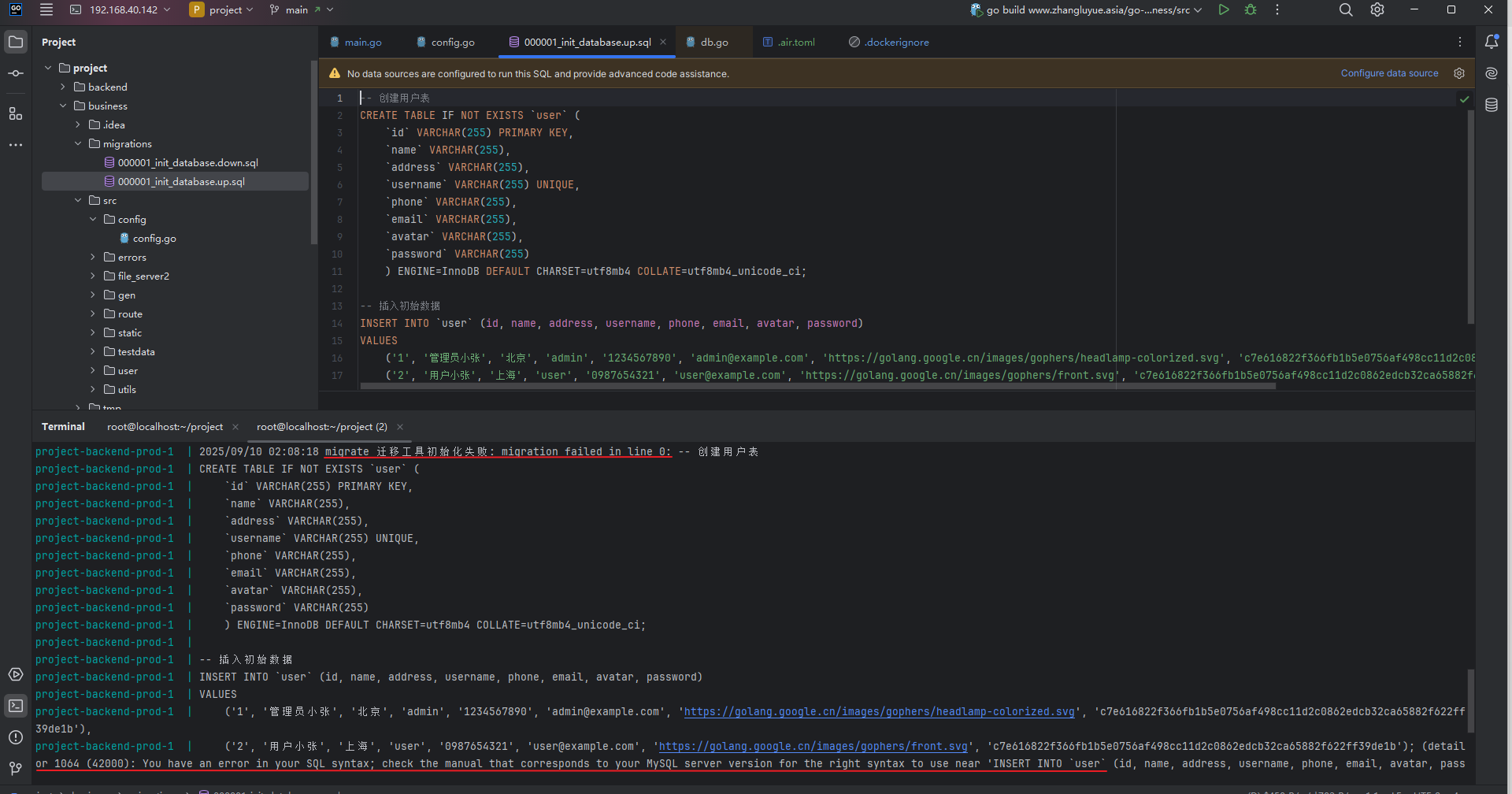This screenshot has width=1512, height=794.
Task: Open the Notifications bell
Action: tap(1492, 42)
